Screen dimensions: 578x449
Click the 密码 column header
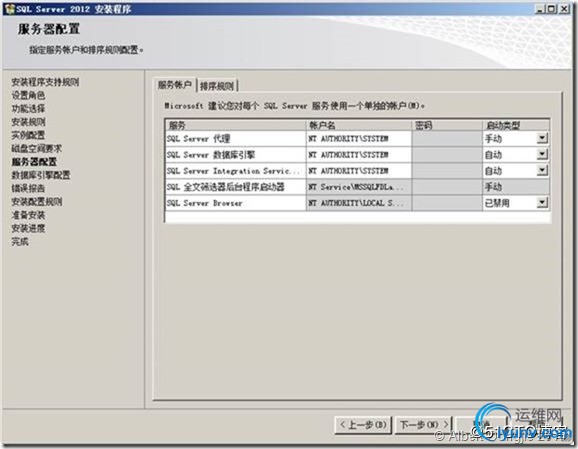[447, 125]
